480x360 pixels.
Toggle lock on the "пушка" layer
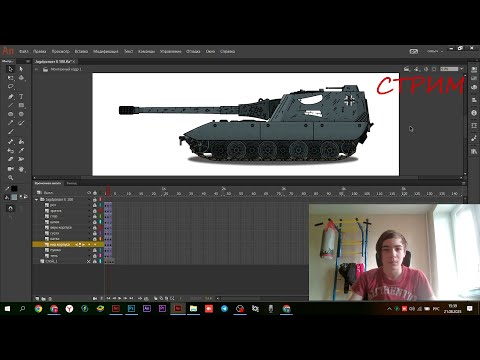(x=95, y=250)
